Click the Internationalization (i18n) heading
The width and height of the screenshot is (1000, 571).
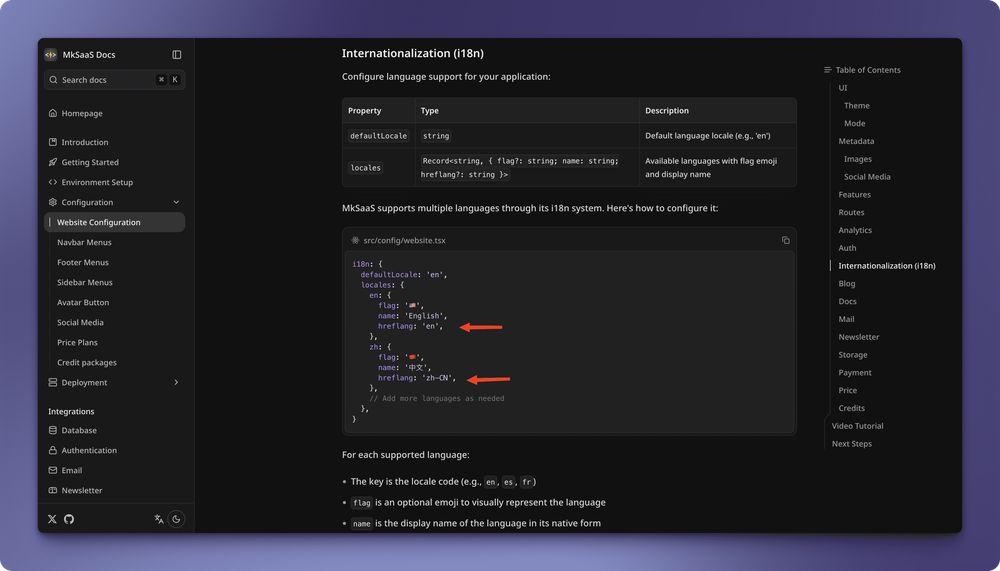point(413,54)
